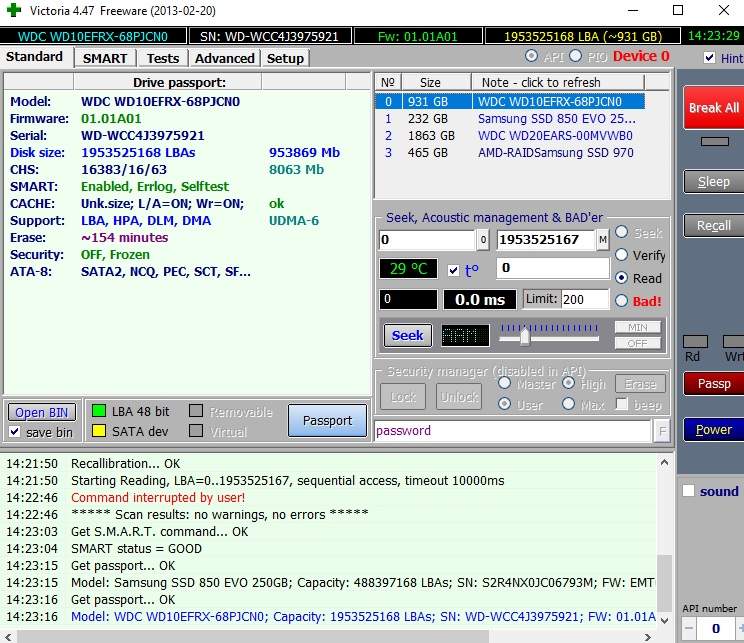Click the Open BIN button
744x643 pixels.
tap(42, 412)
